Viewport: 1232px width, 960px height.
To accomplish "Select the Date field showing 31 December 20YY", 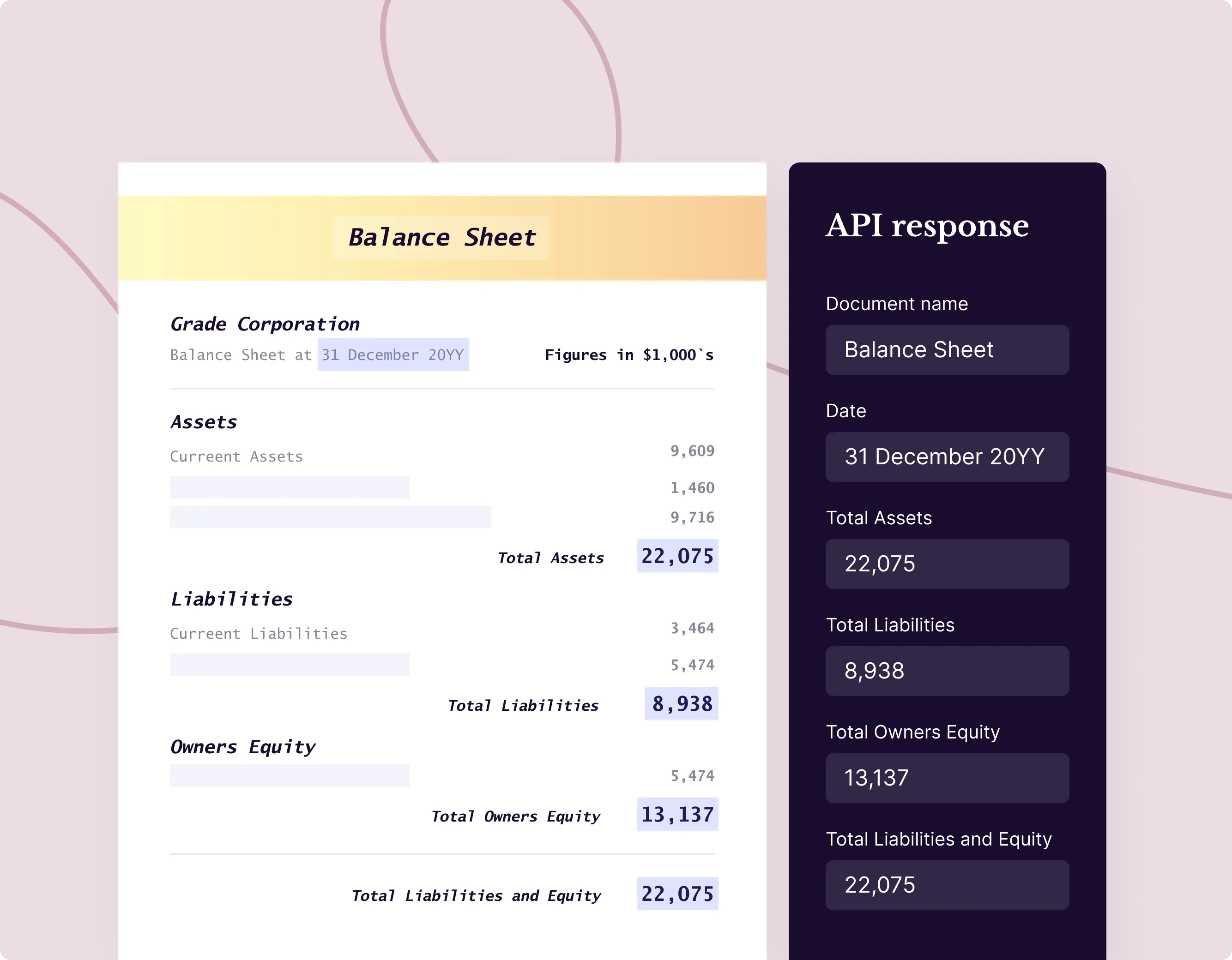I will 947,456.
